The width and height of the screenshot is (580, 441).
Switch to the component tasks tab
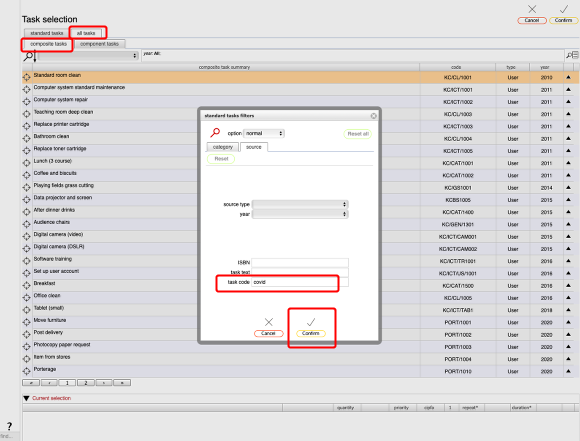(100, 44)
